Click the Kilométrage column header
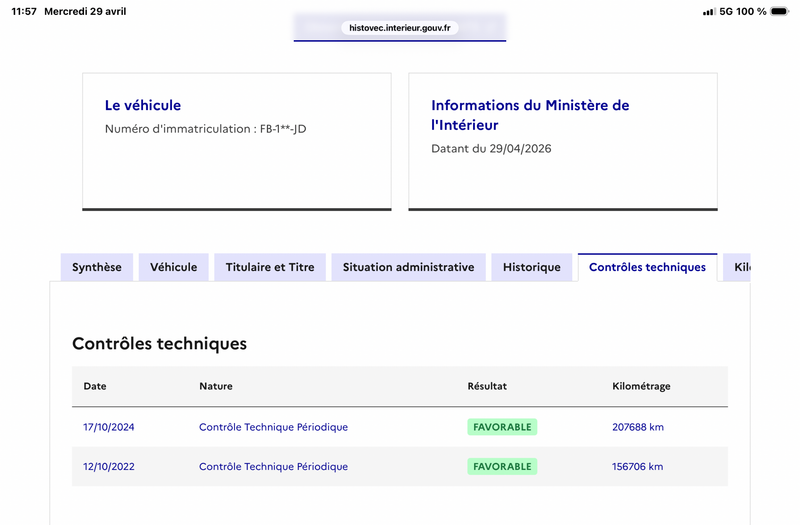Screen dimensions: 800x525 click(x=641, y=386)
